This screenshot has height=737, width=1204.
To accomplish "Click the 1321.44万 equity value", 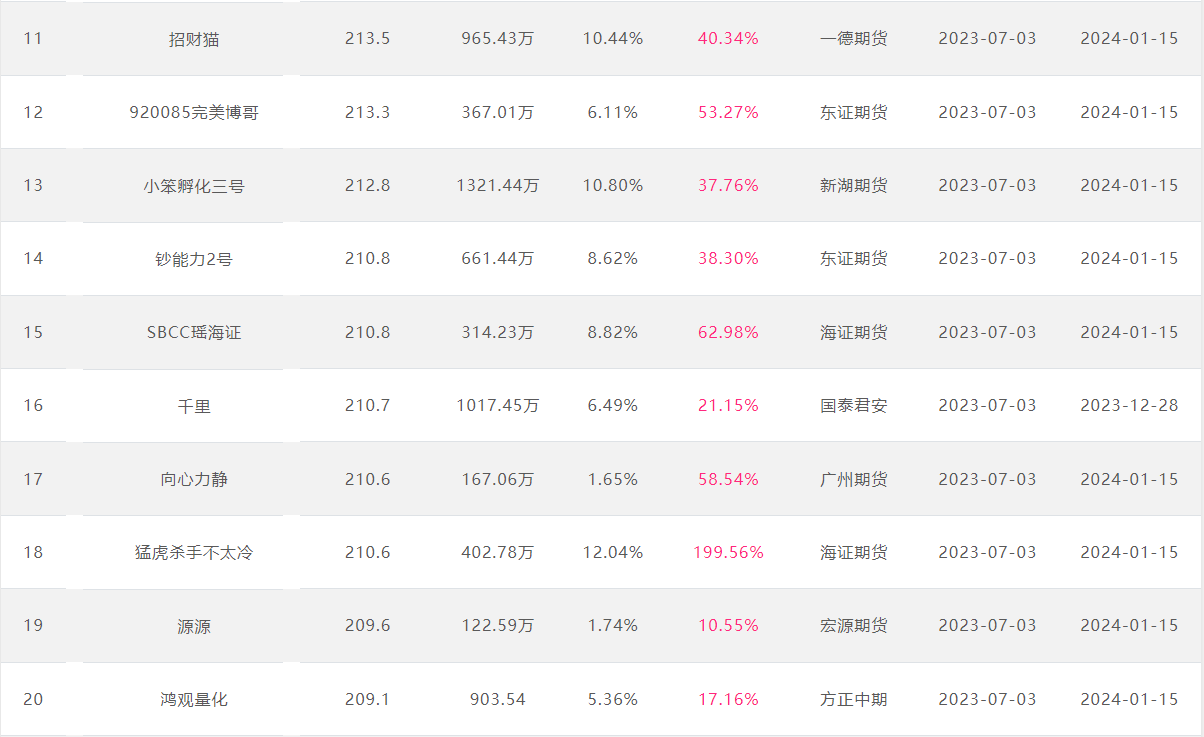I will 498,185.
